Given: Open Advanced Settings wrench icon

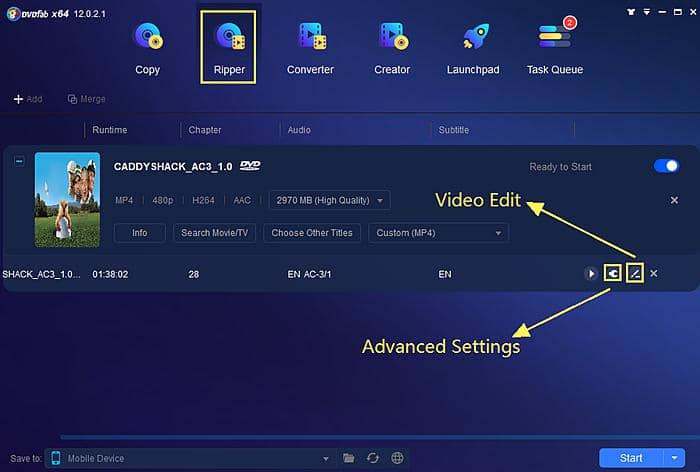Looking at the screenshot, I should coord(612,273).
